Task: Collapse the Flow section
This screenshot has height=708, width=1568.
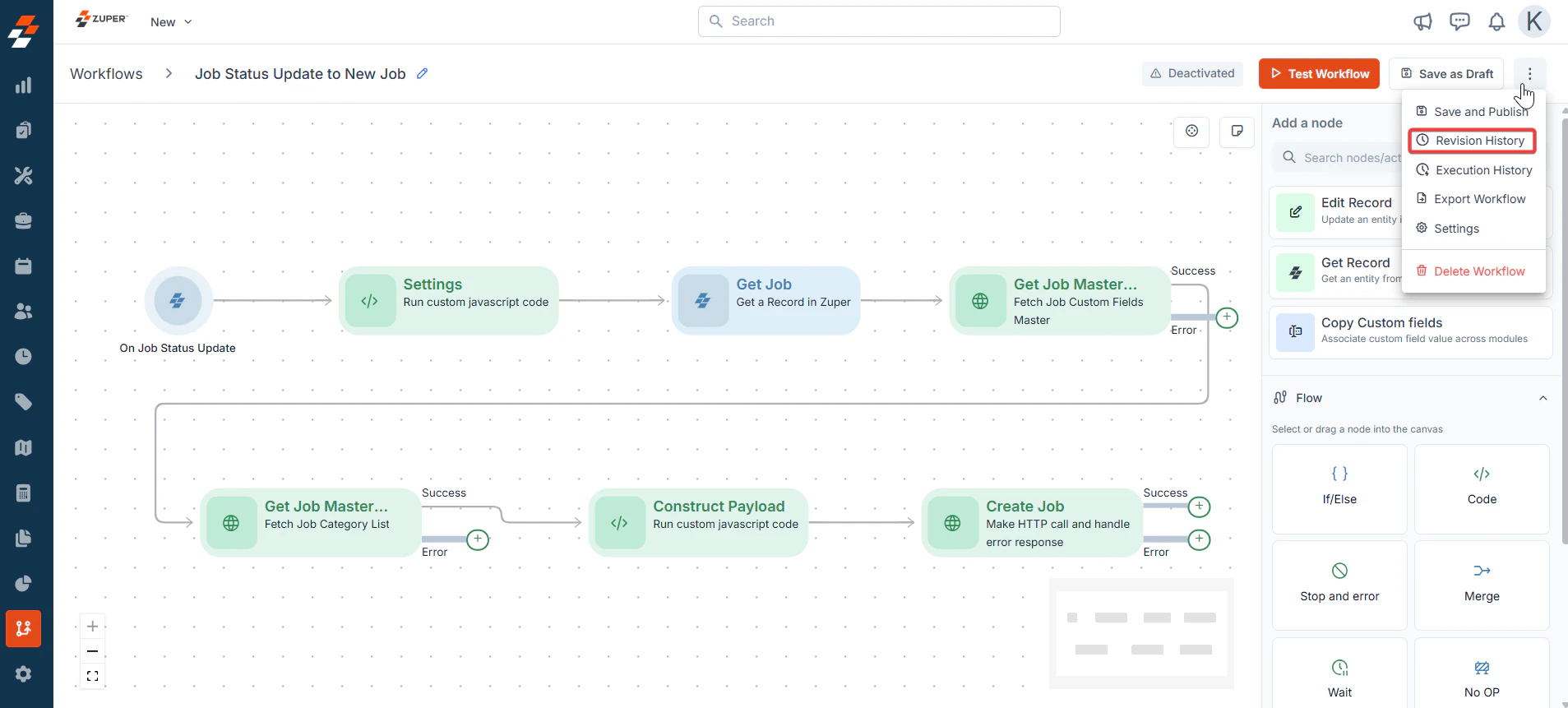Action: pos(1543,398)
